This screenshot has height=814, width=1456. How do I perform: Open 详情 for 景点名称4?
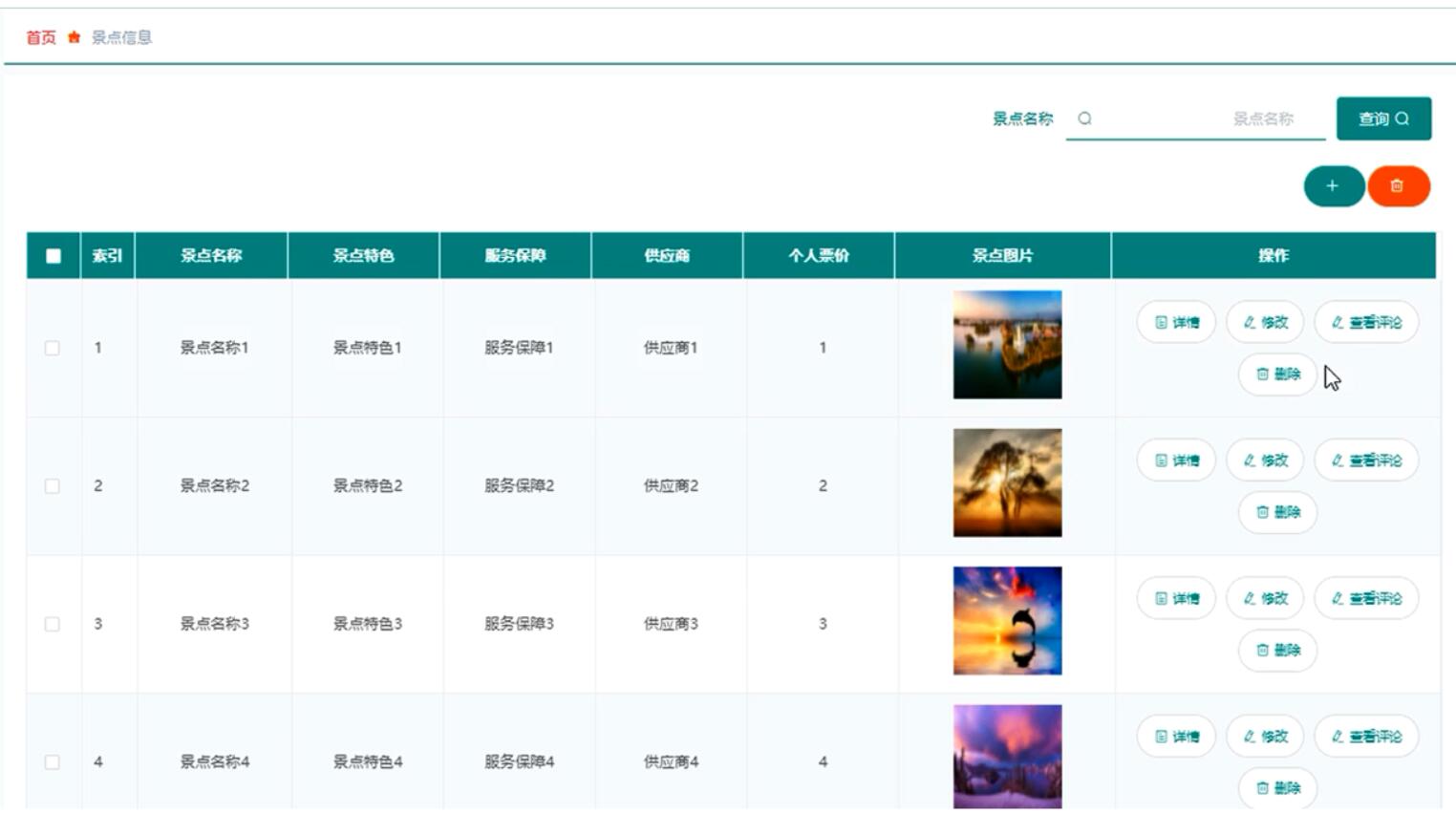[1176, 737]
